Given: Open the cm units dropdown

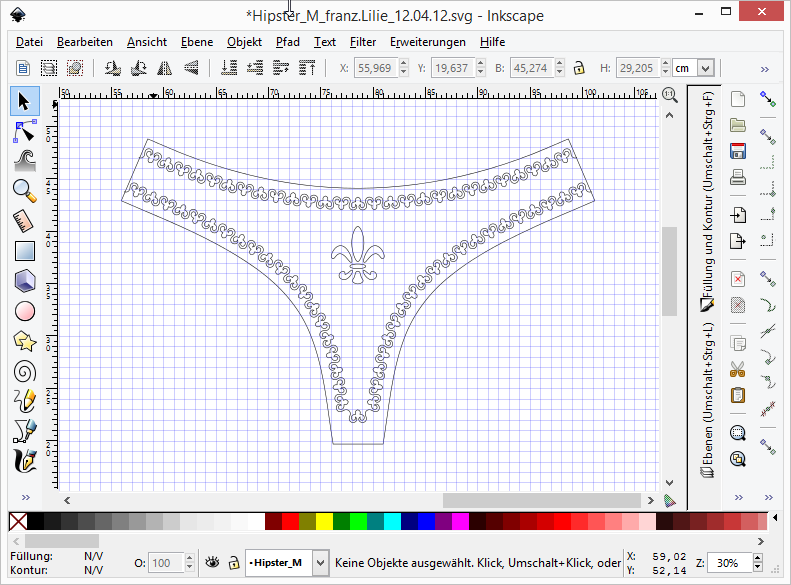Looking at the screenshot, I should tap(706, 68).
